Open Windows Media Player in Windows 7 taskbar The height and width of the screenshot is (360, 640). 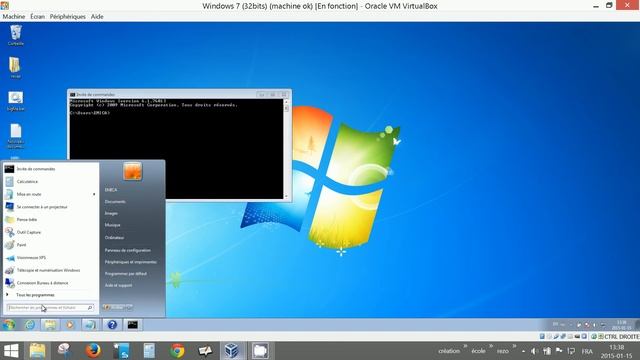[x=70, y=325]
